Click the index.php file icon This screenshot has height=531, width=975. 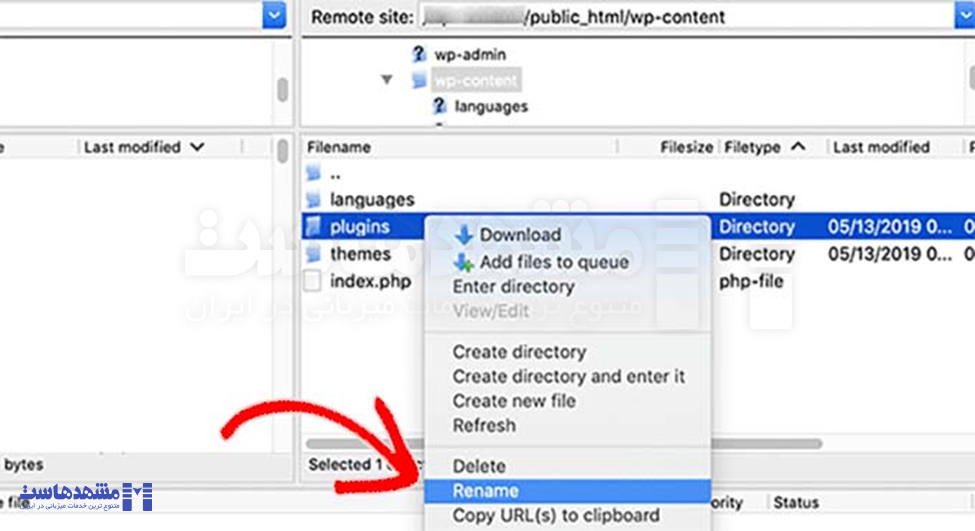[x=315, y=281]
